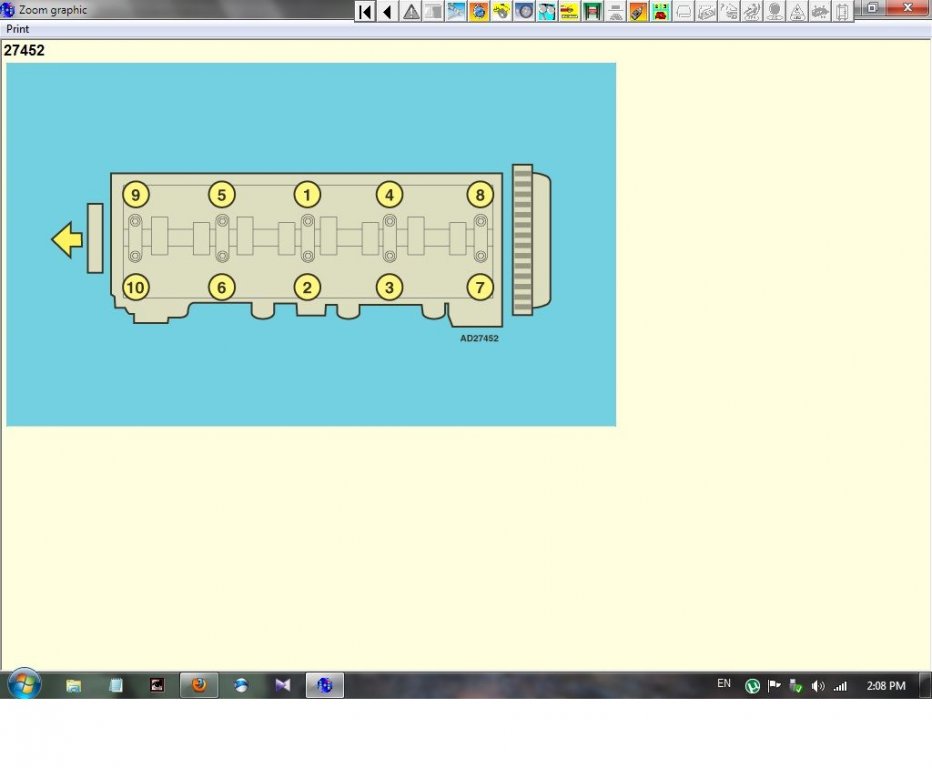932x768 pixels.
Task: Go back using the left arrow button
Action: click(388, 11)
